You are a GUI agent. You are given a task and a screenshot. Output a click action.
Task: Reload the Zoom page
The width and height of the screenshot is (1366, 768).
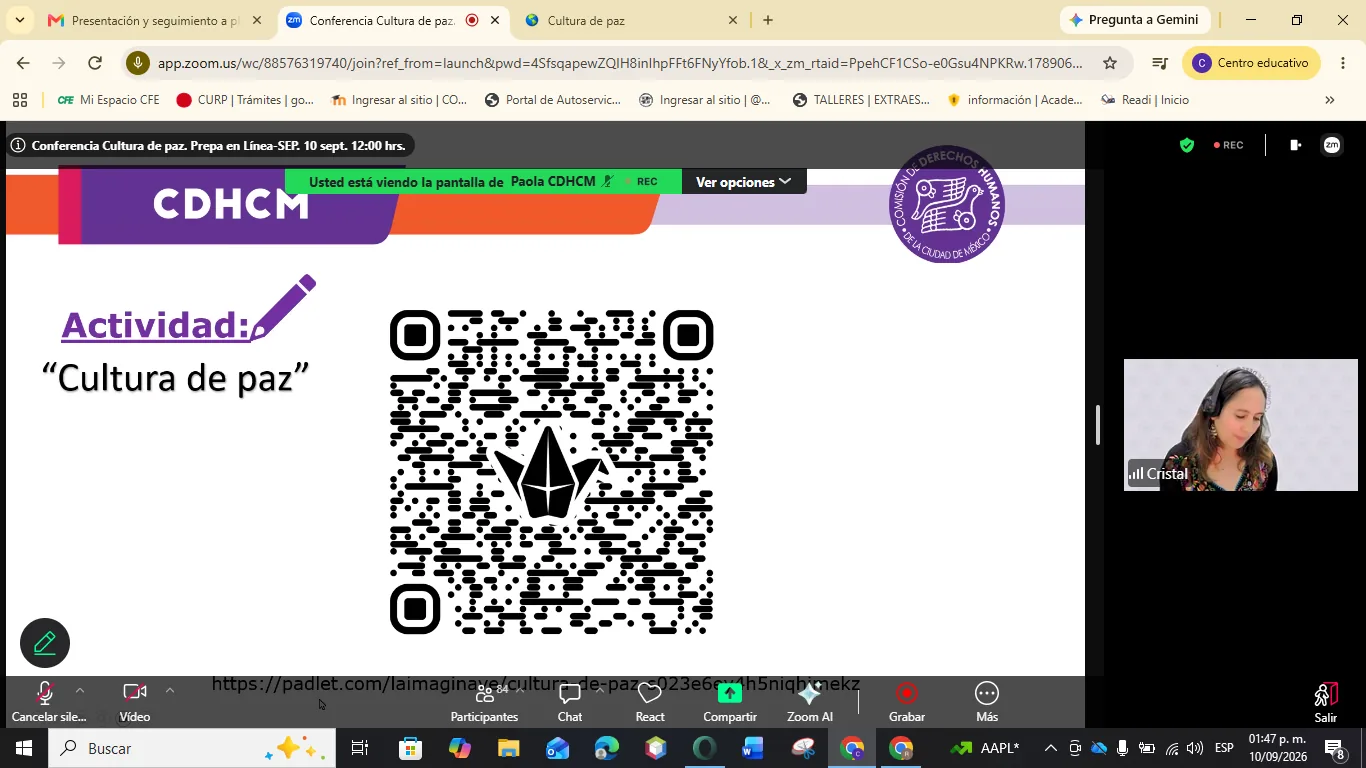(95, 63)
